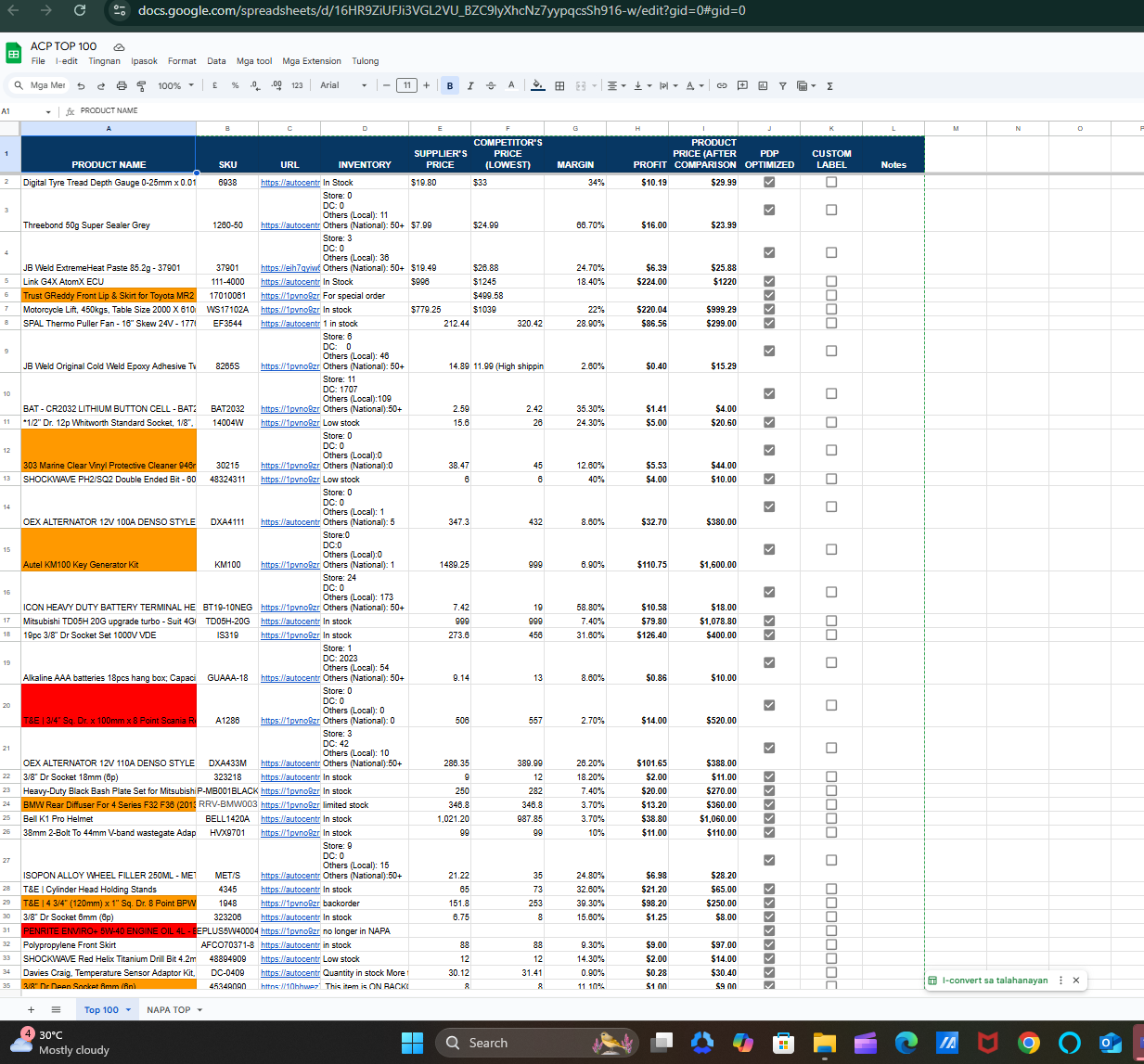Screen dimensions: 1144x1064
Task: Click the Undo arrow in the toolbar
Action: [81, 86]
